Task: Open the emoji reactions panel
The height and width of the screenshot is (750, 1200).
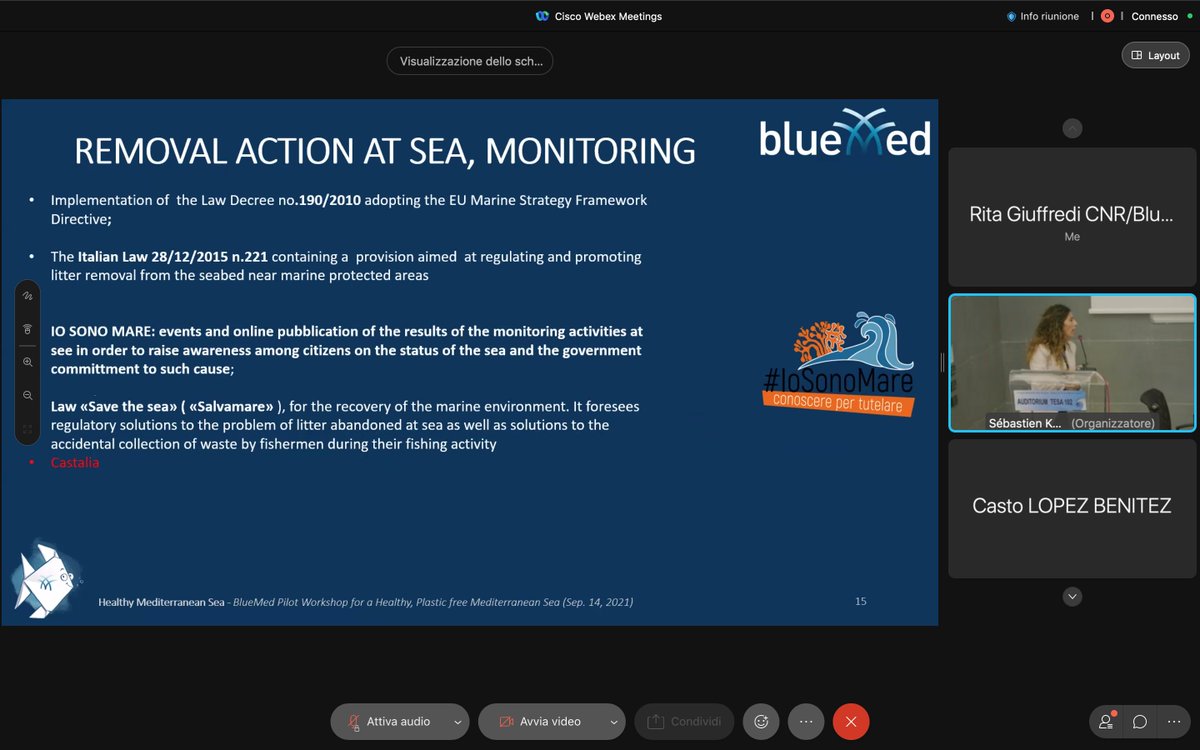Action: 760,721
